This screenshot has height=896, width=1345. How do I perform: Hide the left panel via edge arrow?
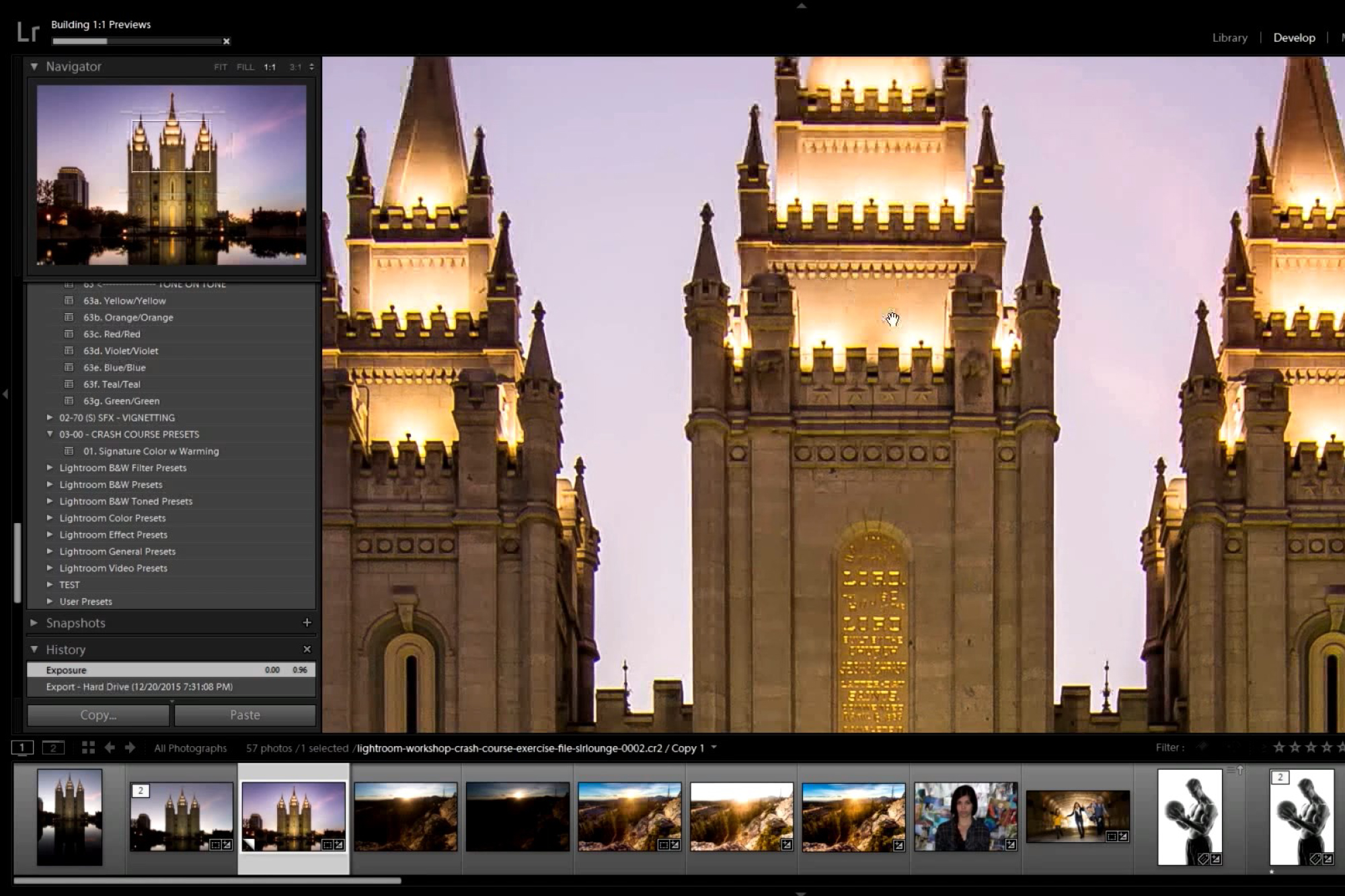[5, 394]
